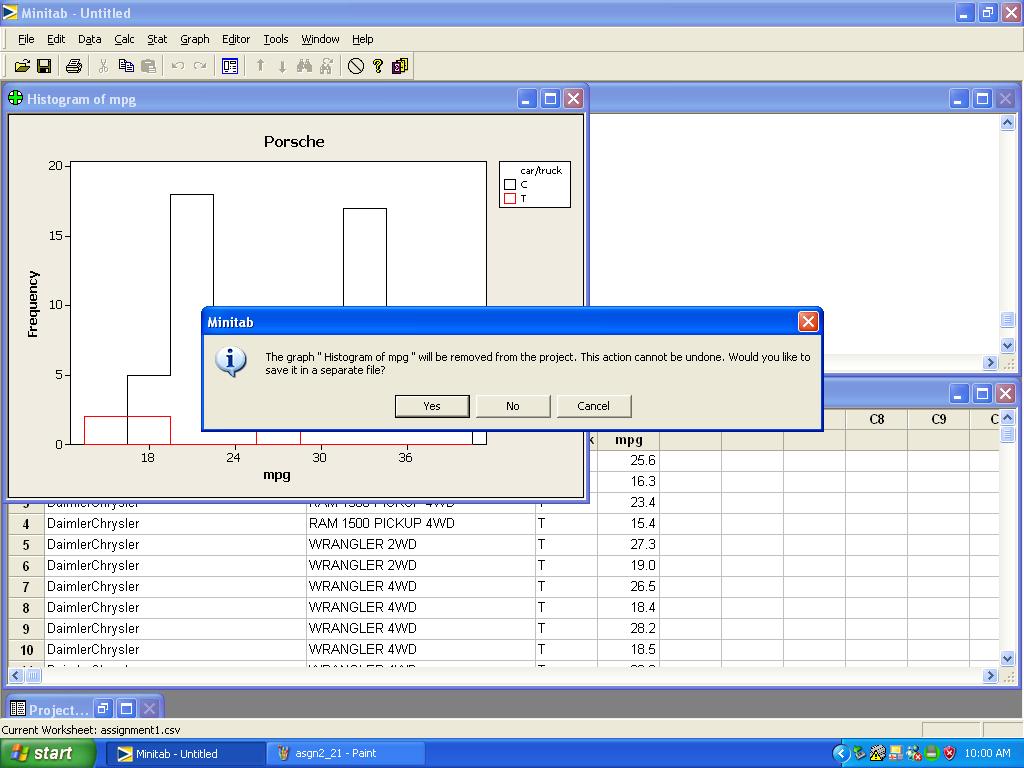
Task: Click the red T legend swatch
Action: pos(510,199)
